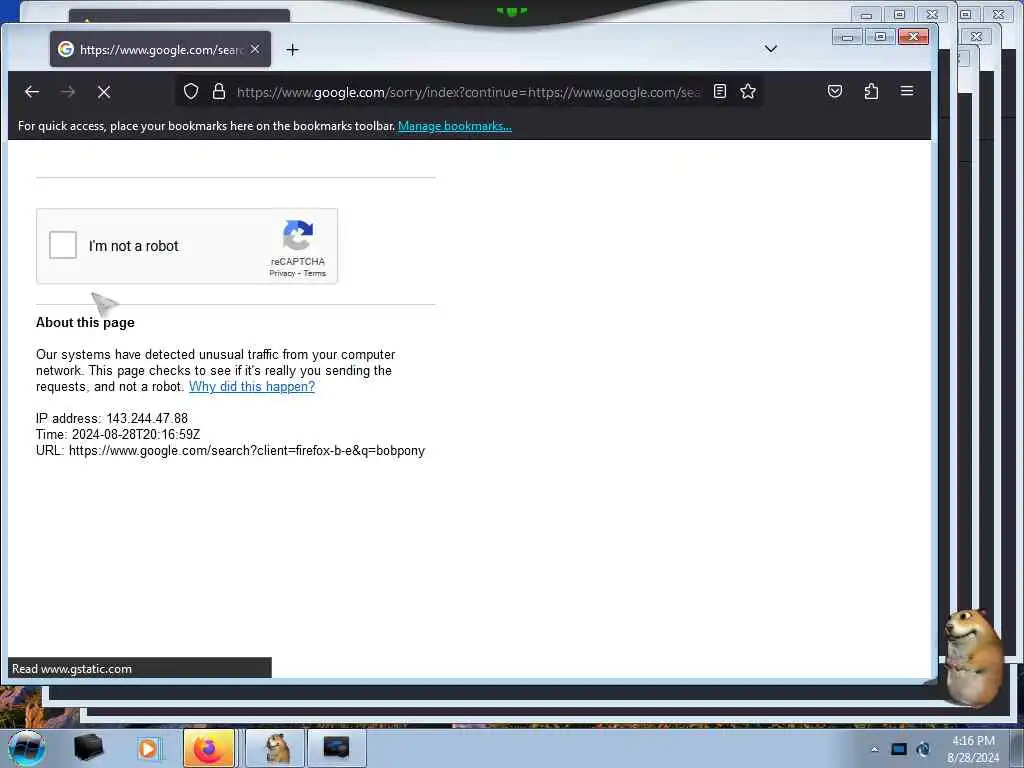
Task: Open the reCAPTCHA Privacy link
Action: [282, 273]
